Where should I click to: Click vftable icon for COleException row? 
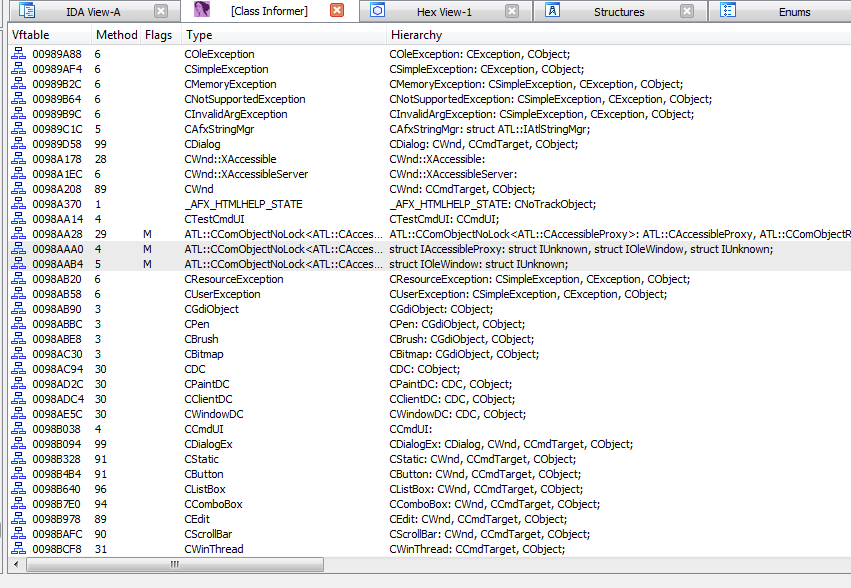pyautogui.click(x=18, y=54)
